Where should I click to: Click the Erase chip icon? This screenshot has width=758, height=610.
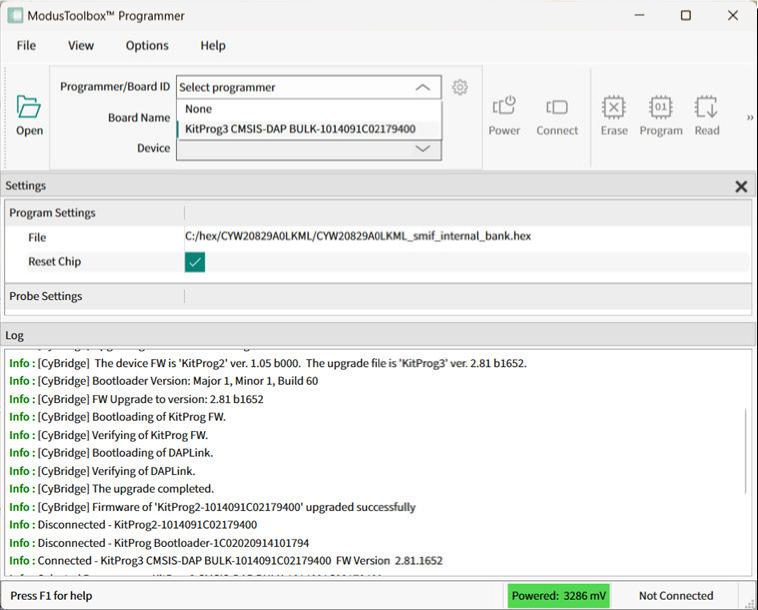pyautogui.click(x=614, y=116)
